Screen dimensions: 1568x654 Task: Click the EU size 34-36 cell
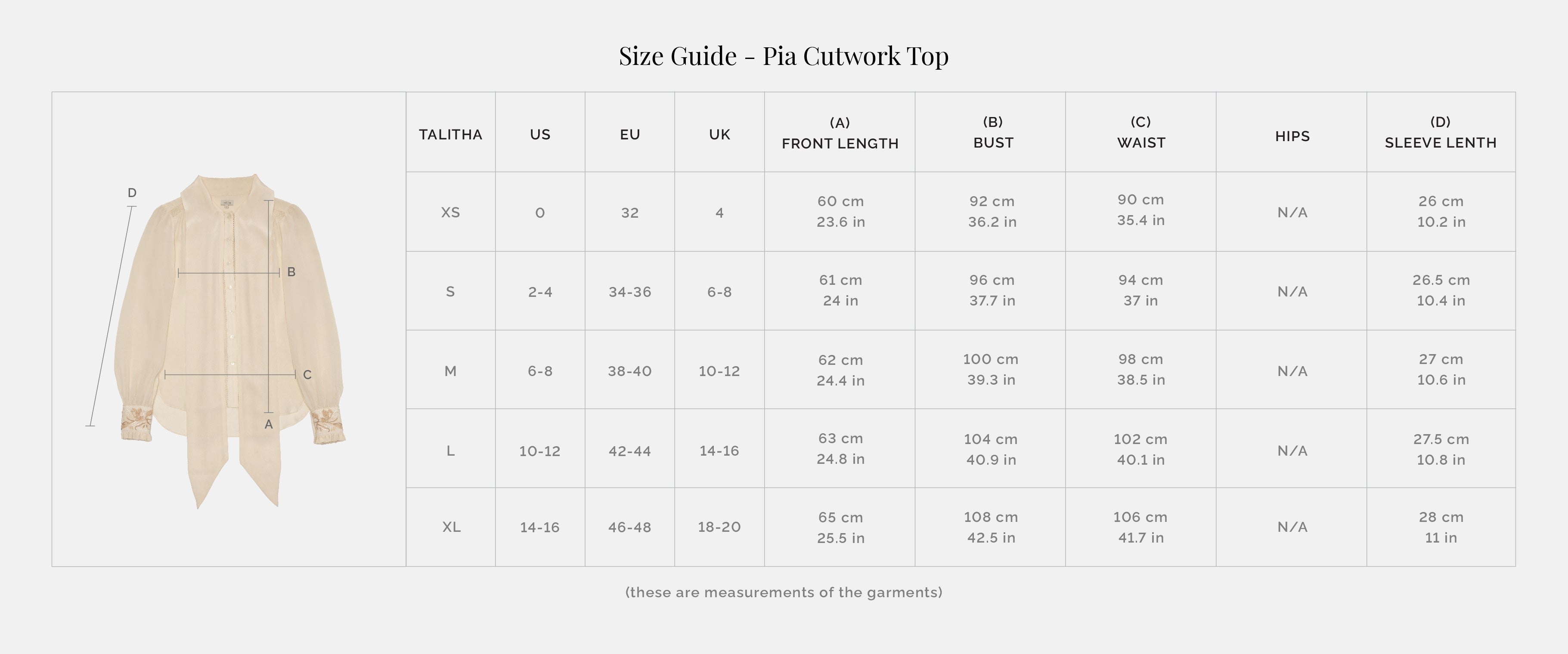pyautogui.click(x=629, y=292)
